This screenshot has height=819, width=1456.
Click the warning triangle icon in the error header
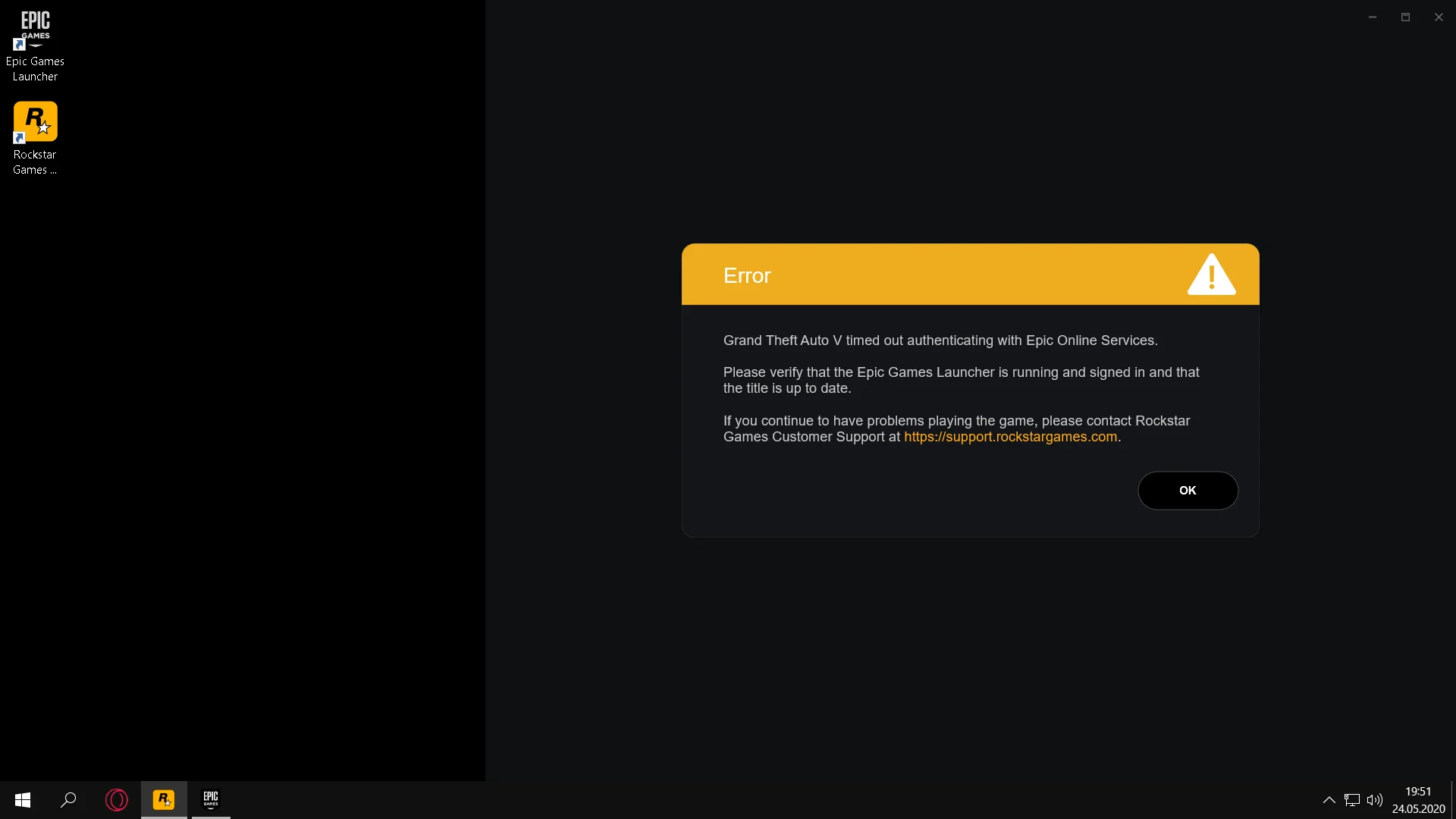tap(1211, 275)
